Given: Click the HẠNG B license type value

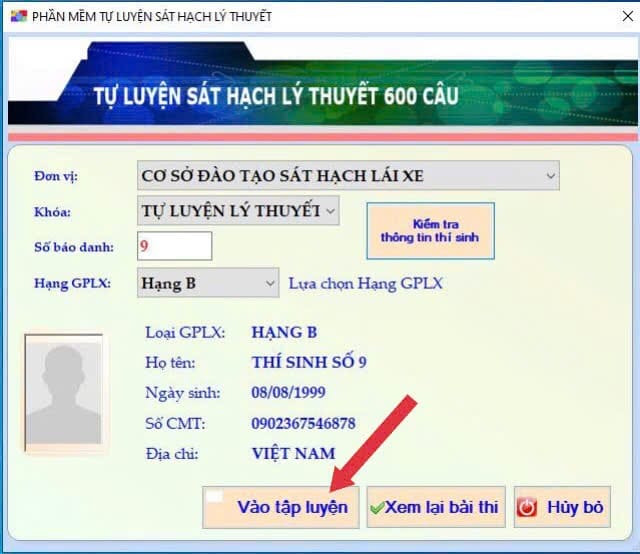Looking at the screenshot, I should click(284, 332).
